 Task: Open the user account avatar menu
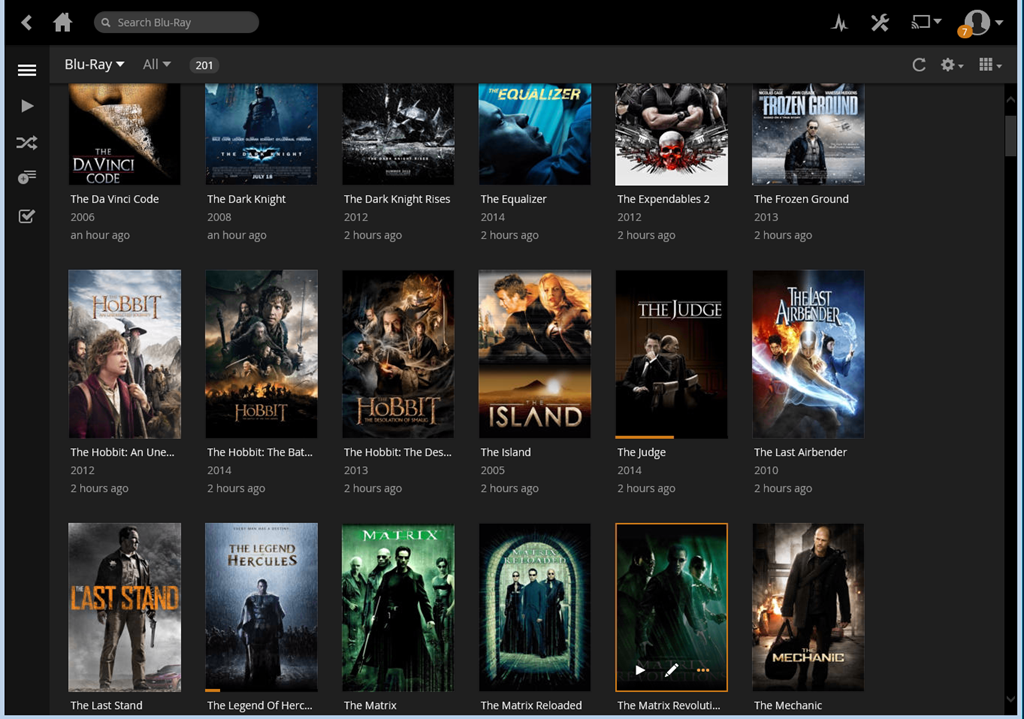click(981, 23)
